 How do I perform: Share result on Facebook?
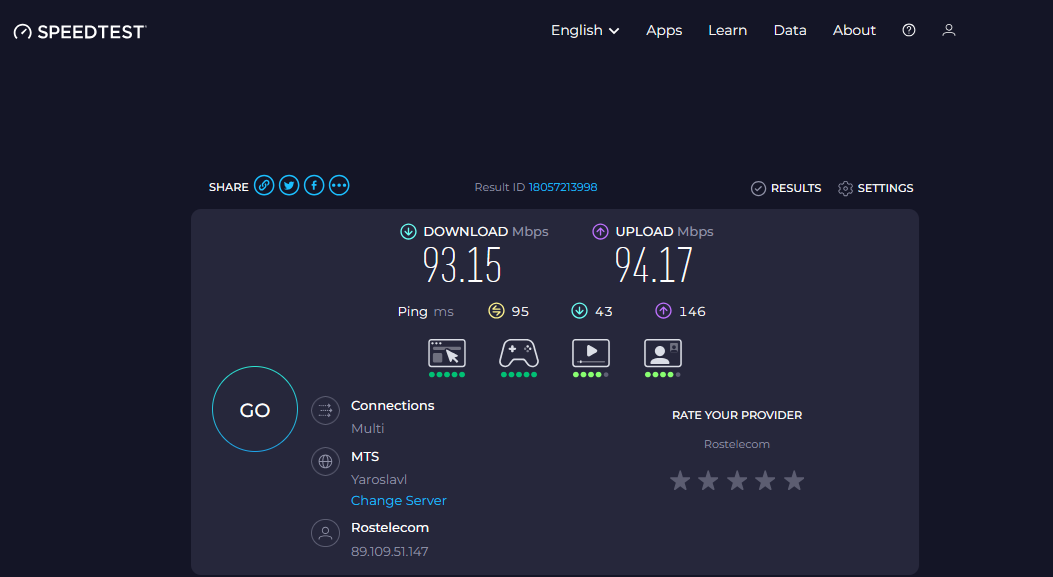(x=314, y=185)
